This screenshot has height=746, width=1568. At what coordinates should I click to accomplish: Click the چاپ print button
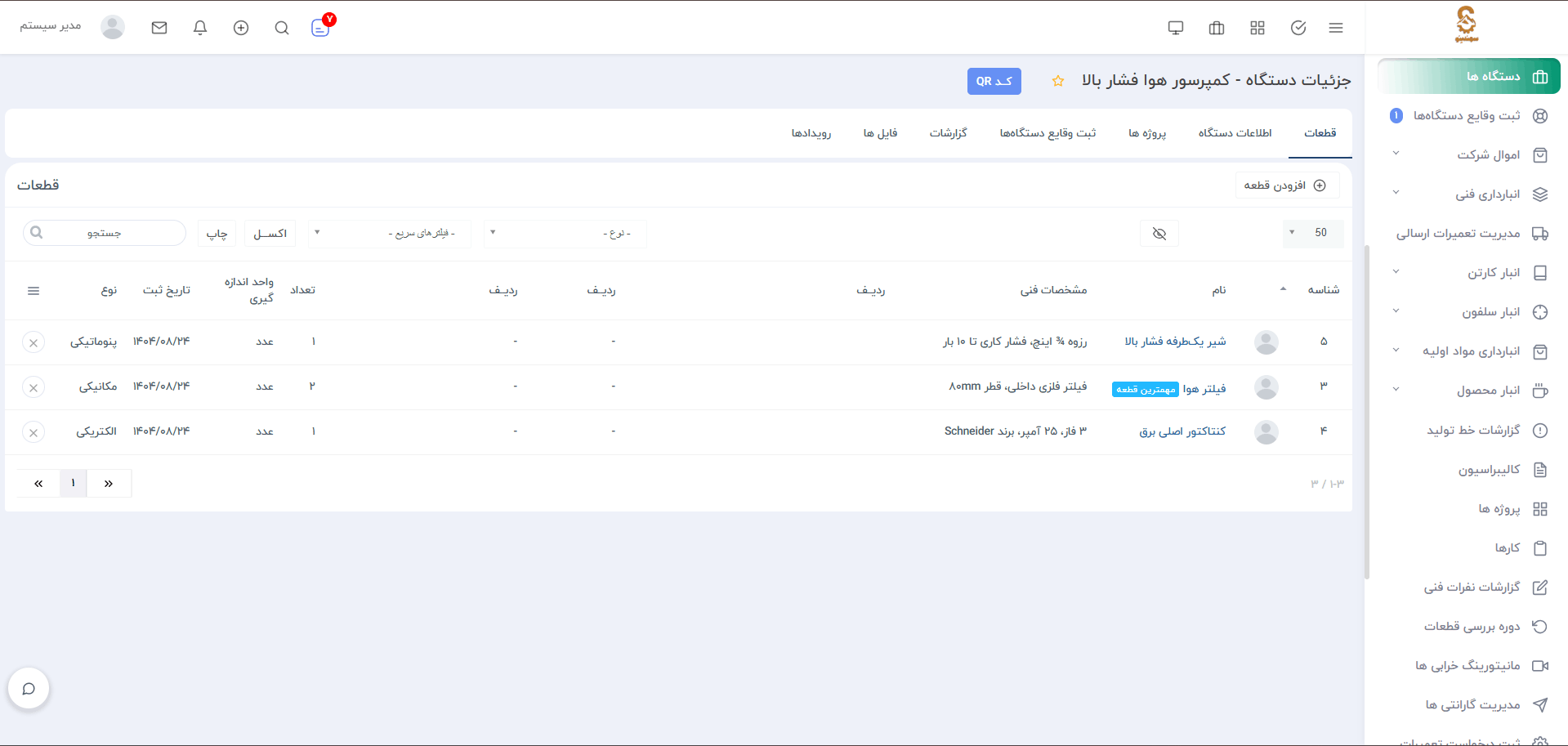217,234
